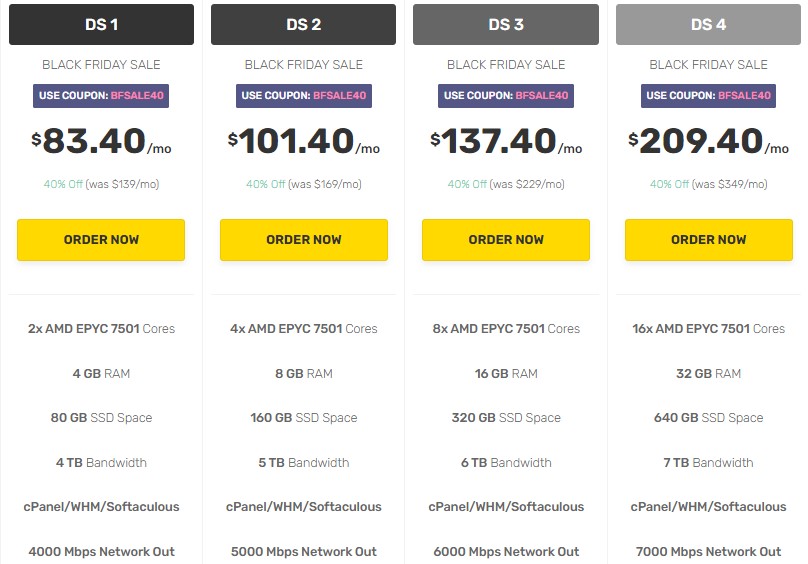Select the DS 2 plan header
Image resolution: width=808 pixels, height=564 pixels.
point(304,25)
